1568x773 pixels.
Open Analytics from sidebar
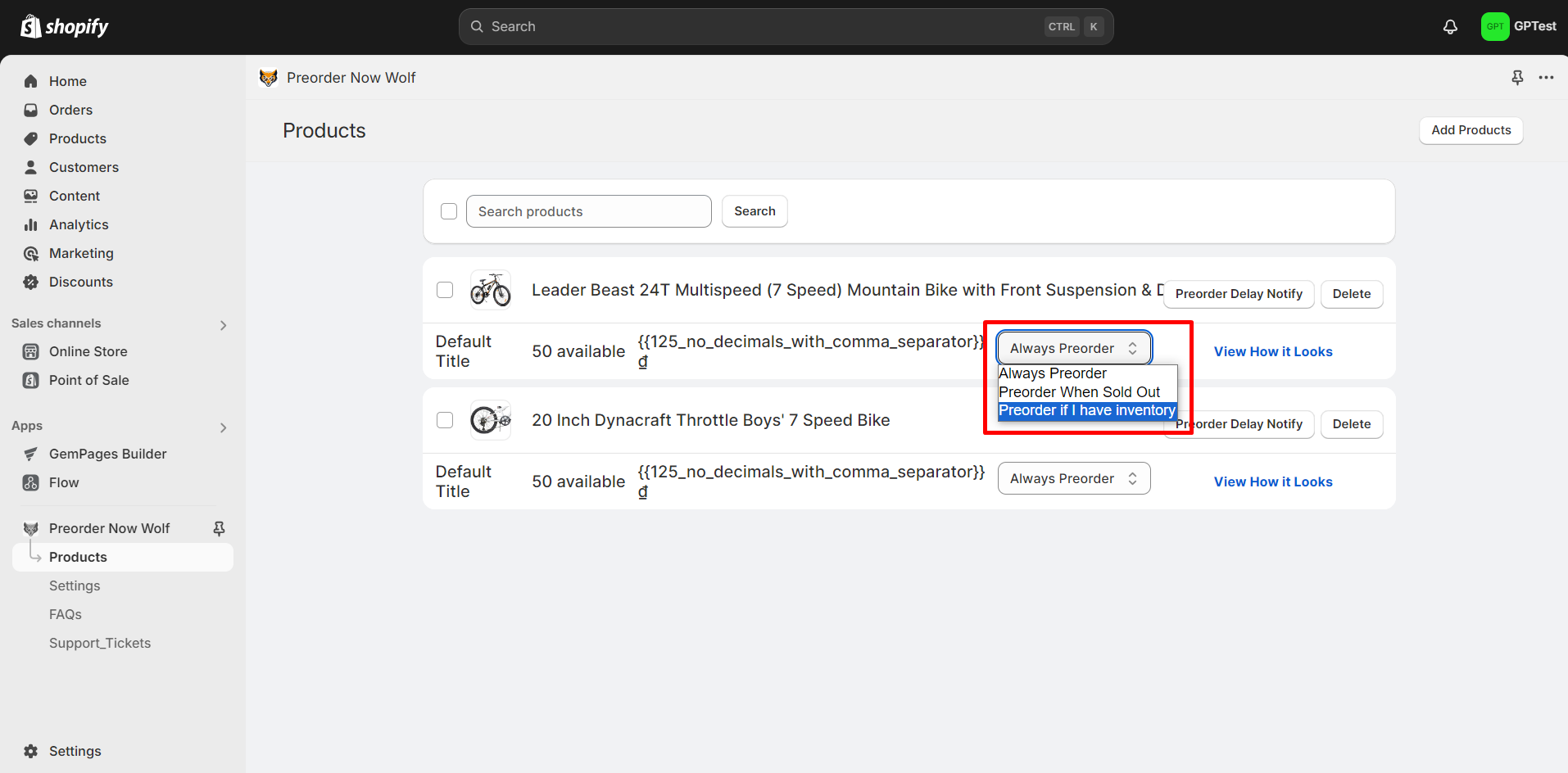click(79, 224)
